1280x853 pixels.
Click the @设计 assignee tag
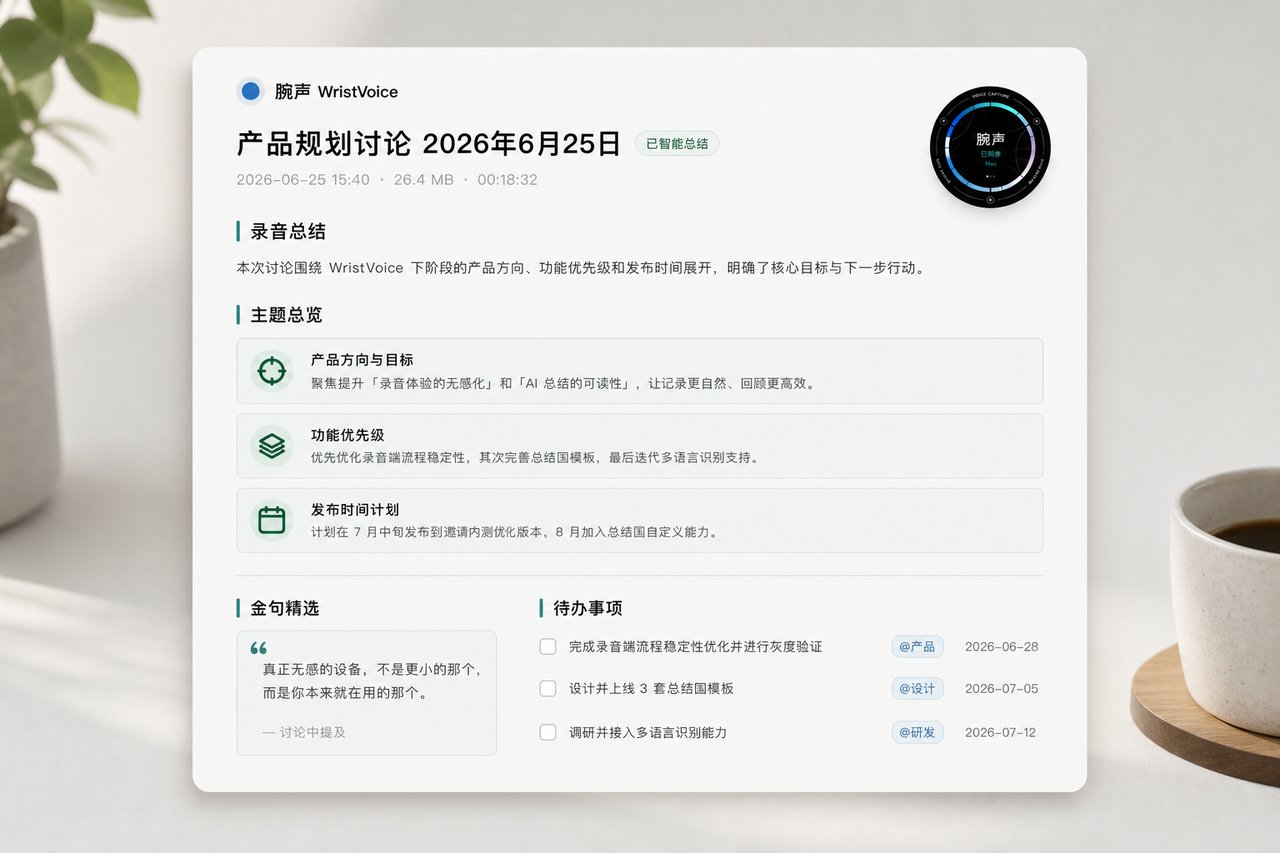[917, 688]
